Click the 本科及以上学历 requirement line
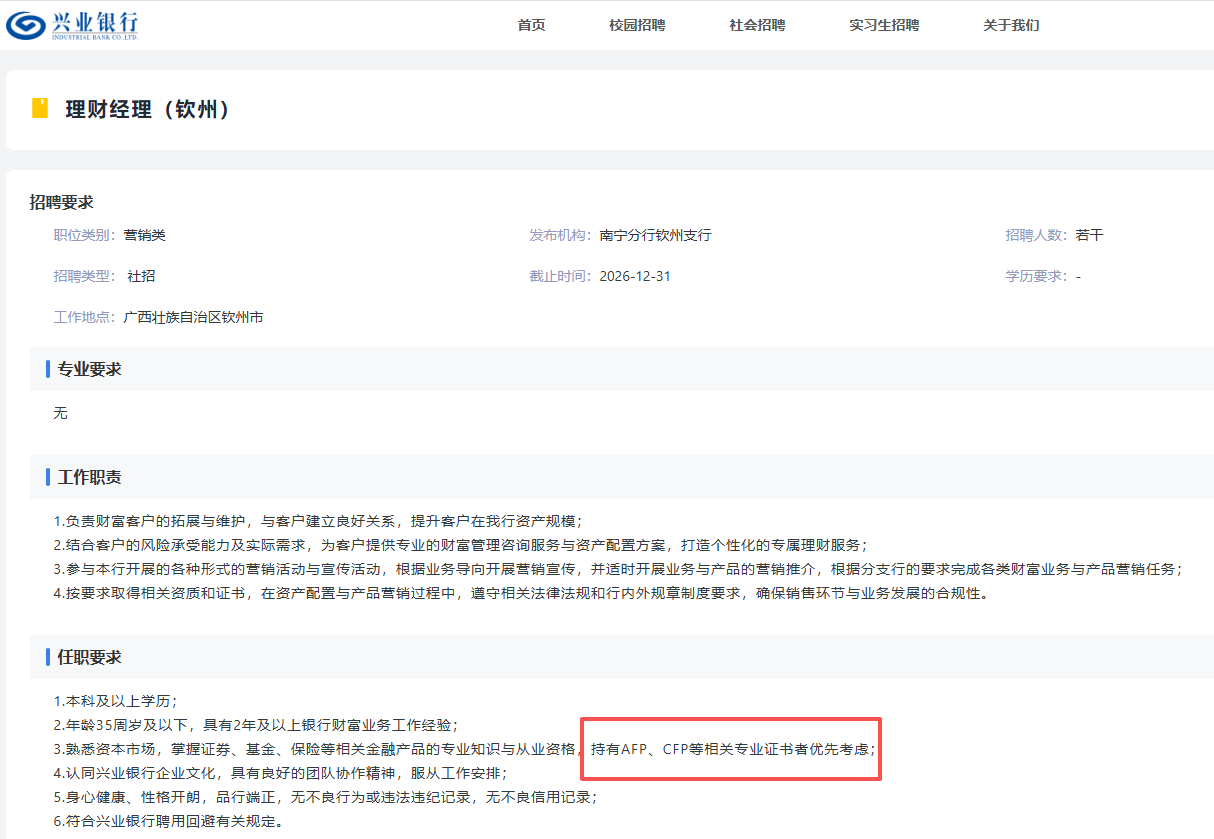This screenshot has width=1214, height=839. coord(115,700)
